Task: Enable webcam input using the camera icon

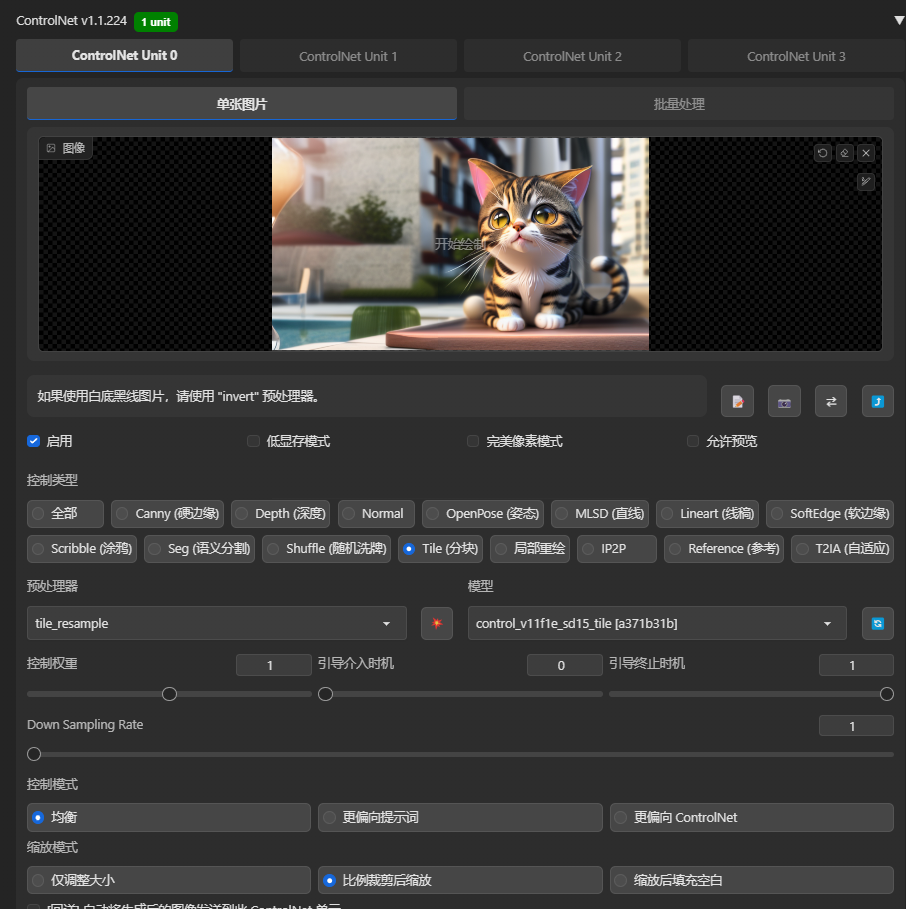Action: pos(784,400)
